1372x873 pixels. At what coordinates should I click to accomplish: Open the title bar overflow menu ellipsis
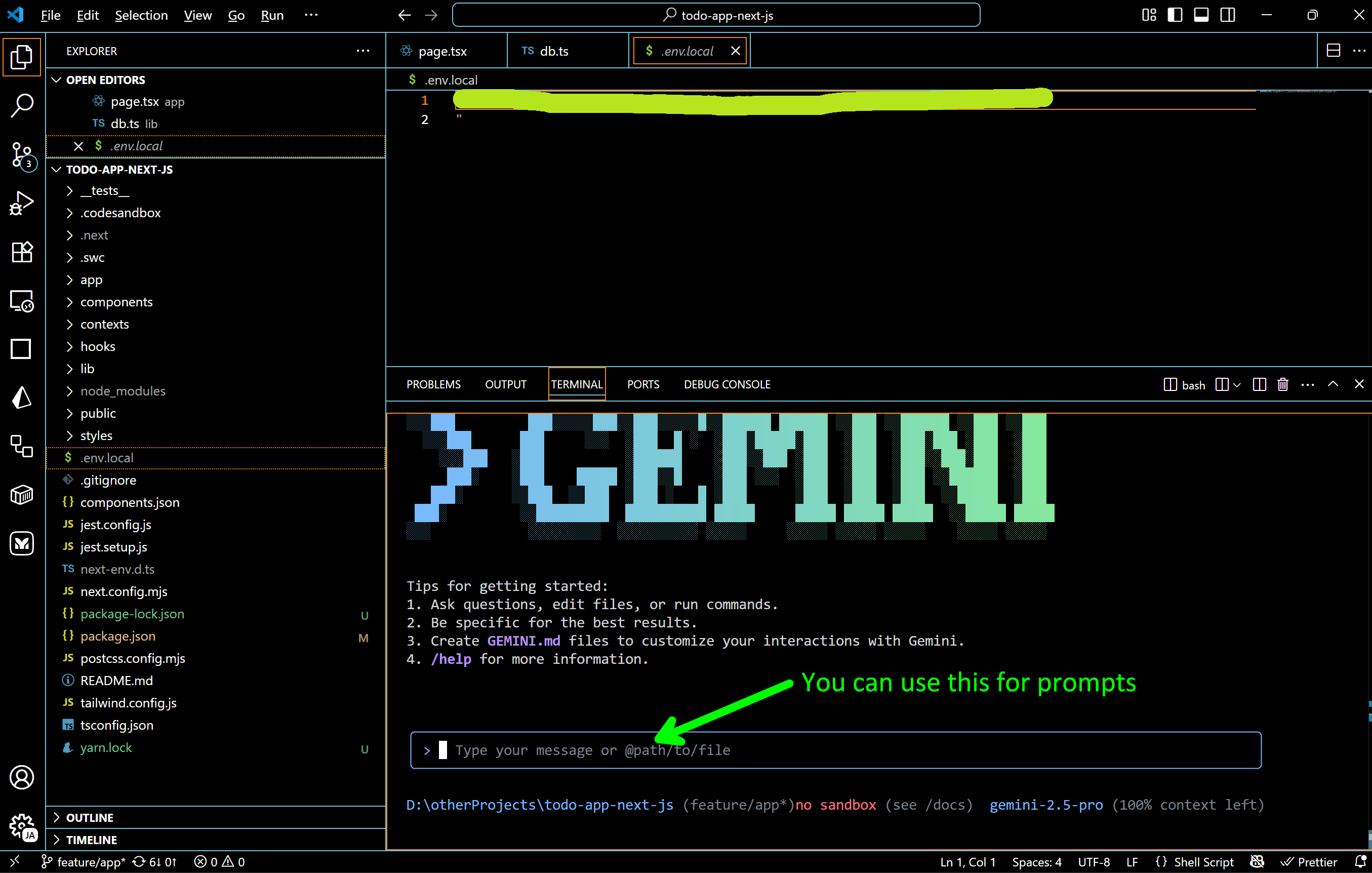pos(311,15)
